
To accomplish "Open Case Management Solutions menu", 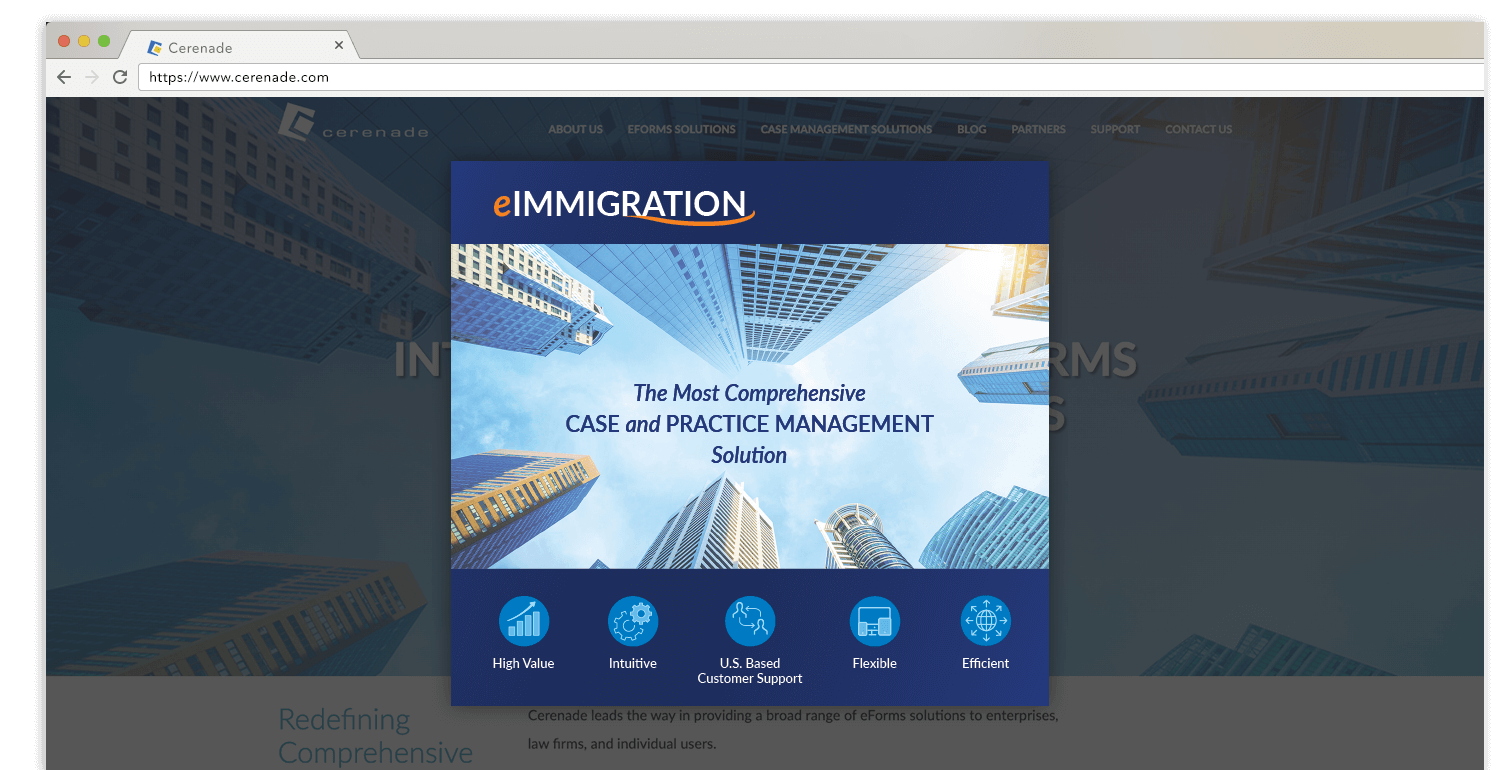I will 846,129.
